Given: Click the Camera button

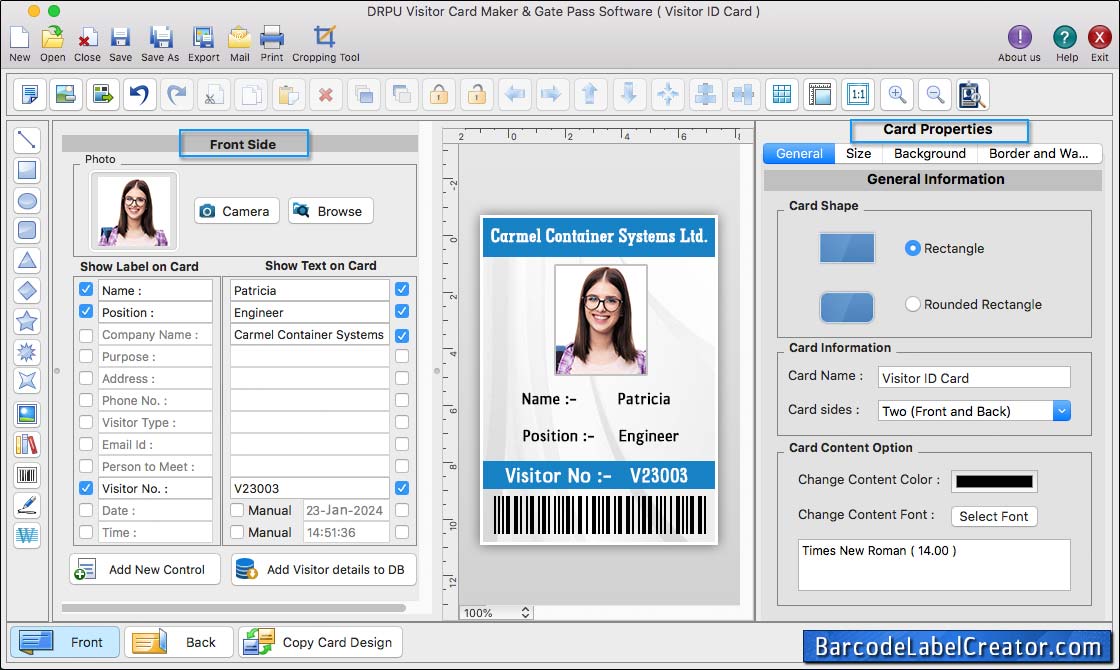Looking at the screenshot, I should tap(236, 211).
